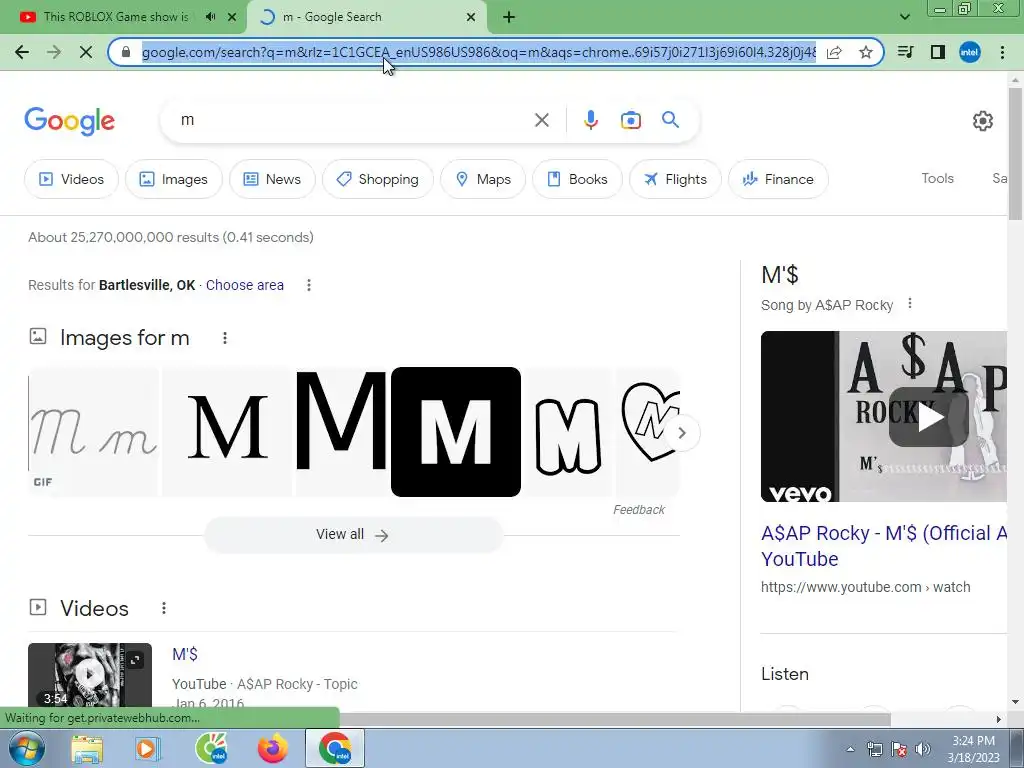Image resolution: width=1024 pixels, height=768 pixels.
Task: Filter results by Books
Action: (577, 179)
